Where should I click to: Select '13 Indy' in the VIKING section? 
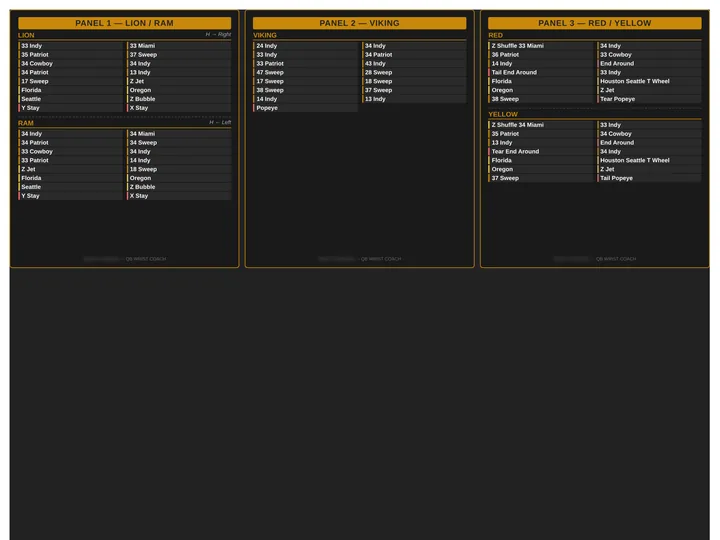click(414, 99)
